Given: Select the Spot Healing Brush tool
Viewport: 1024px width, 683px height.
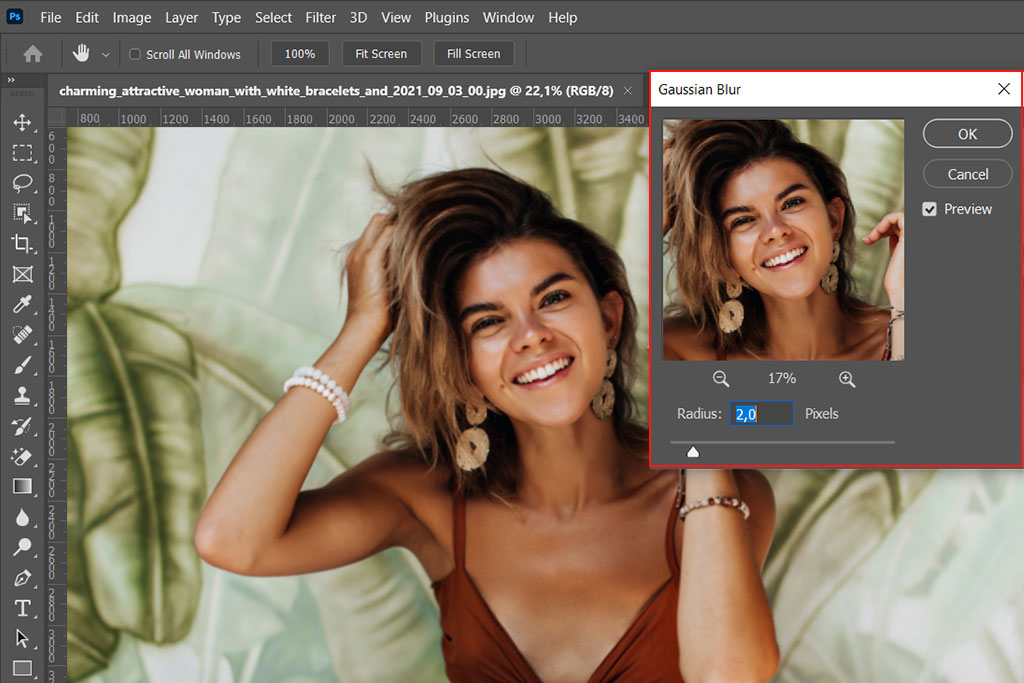Looking at the screenshot, I should [22, 335].
